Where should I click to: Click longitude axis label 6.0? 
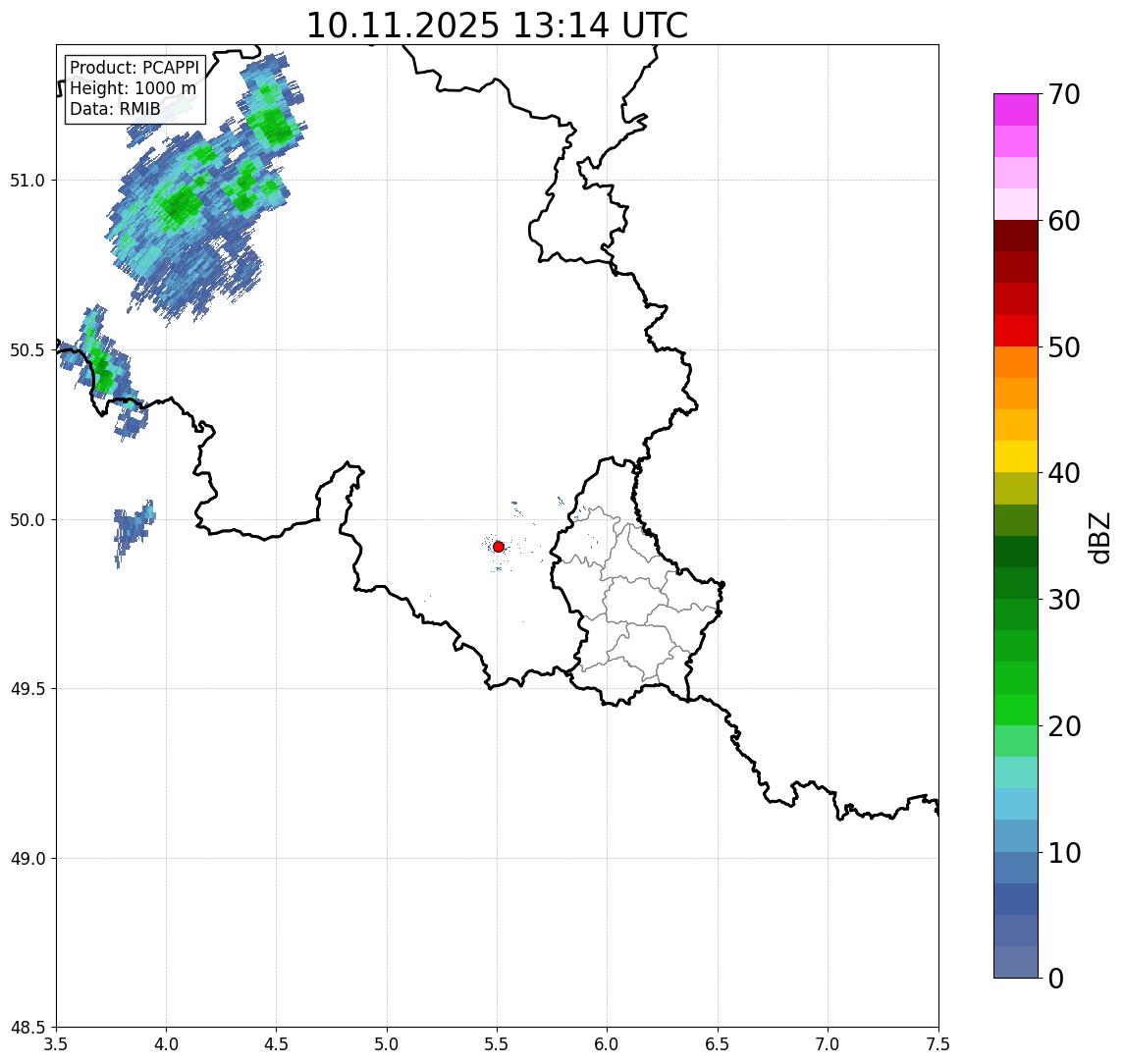[x=608, y=1044]
